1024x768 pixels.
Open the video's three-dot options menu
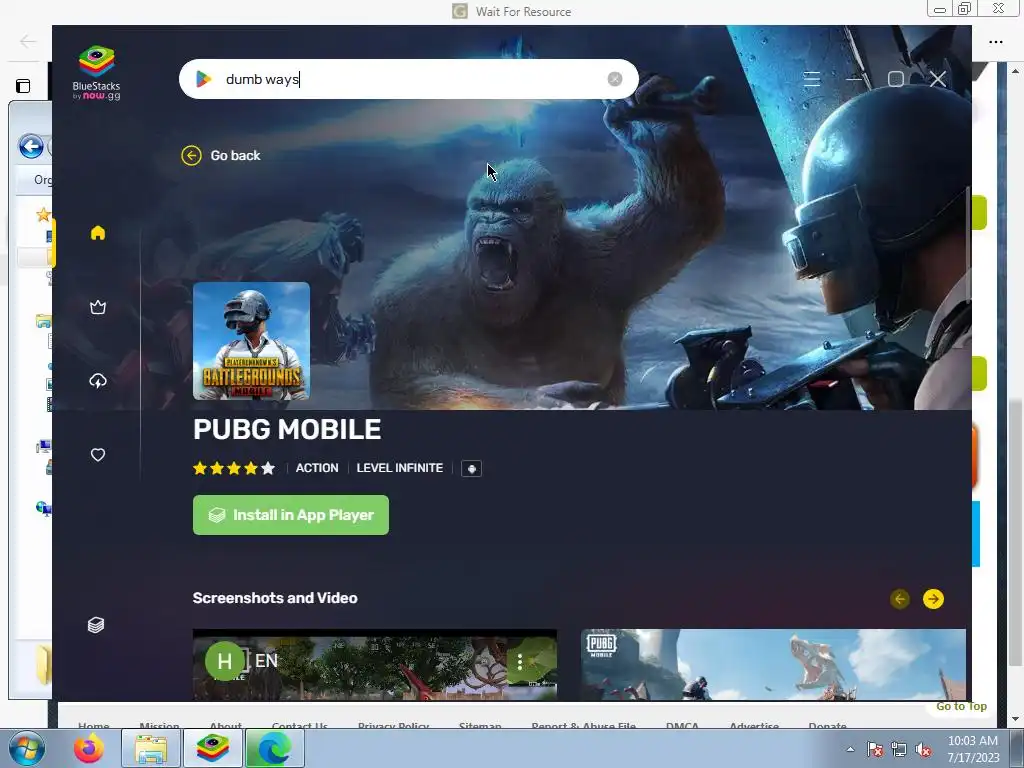pos(520,662)
